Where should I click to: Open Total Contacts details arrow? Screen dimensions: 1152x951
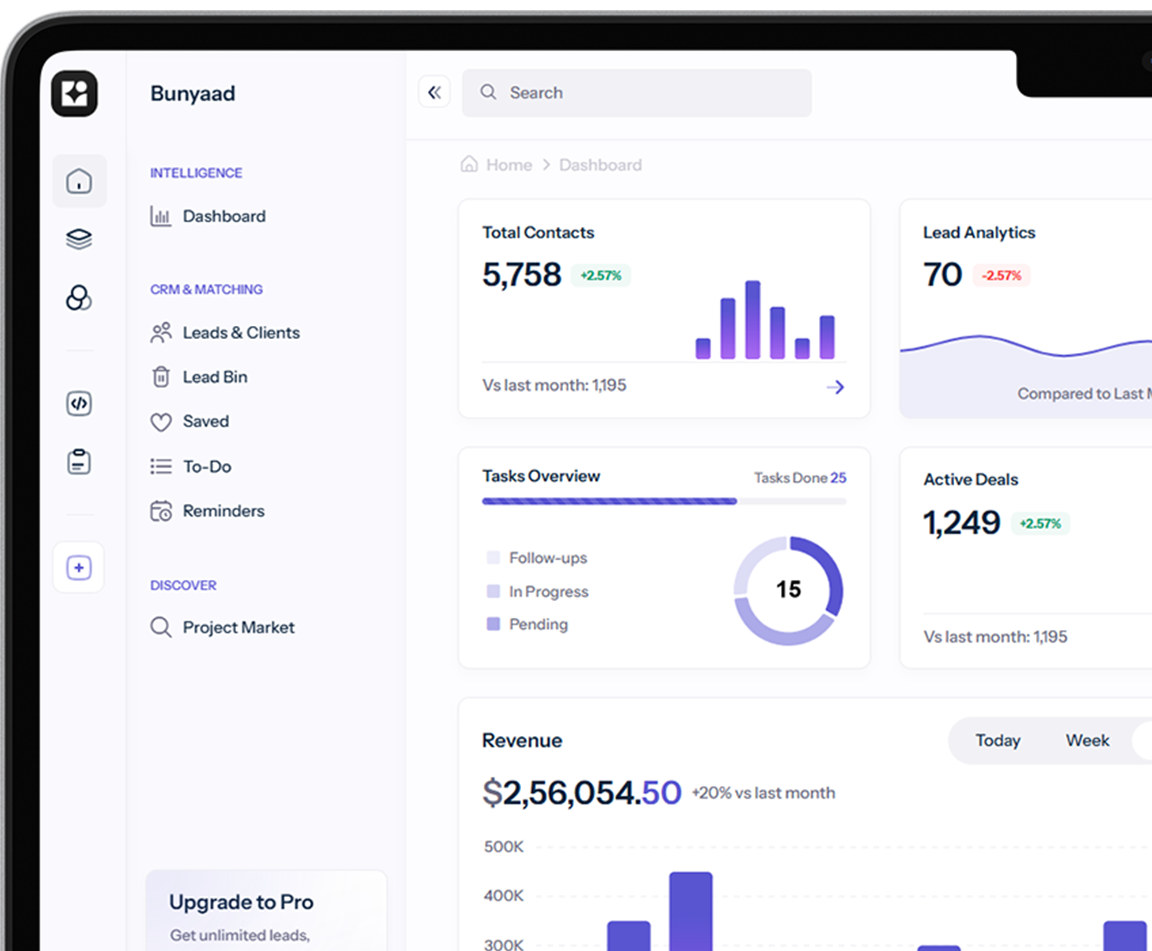(x=835, y=387)
